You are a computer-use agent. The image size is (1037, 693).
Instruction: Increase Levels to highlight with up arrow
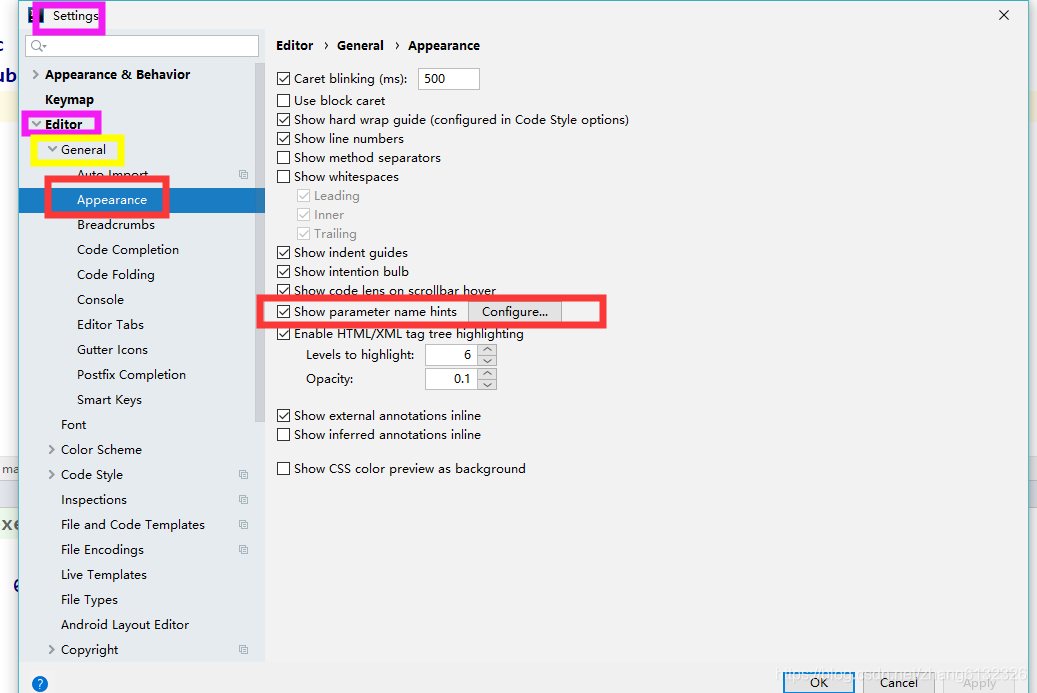click(487, 350)
